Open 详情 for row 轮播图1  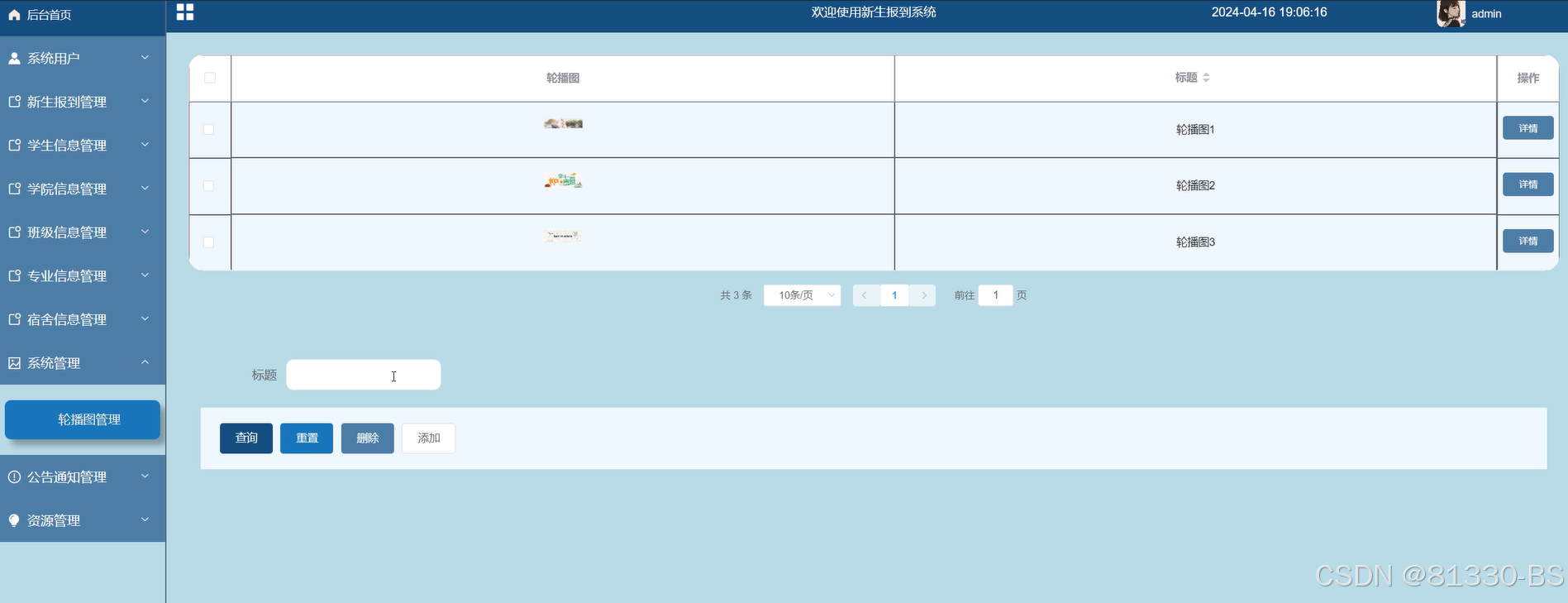coord(1528,128)
